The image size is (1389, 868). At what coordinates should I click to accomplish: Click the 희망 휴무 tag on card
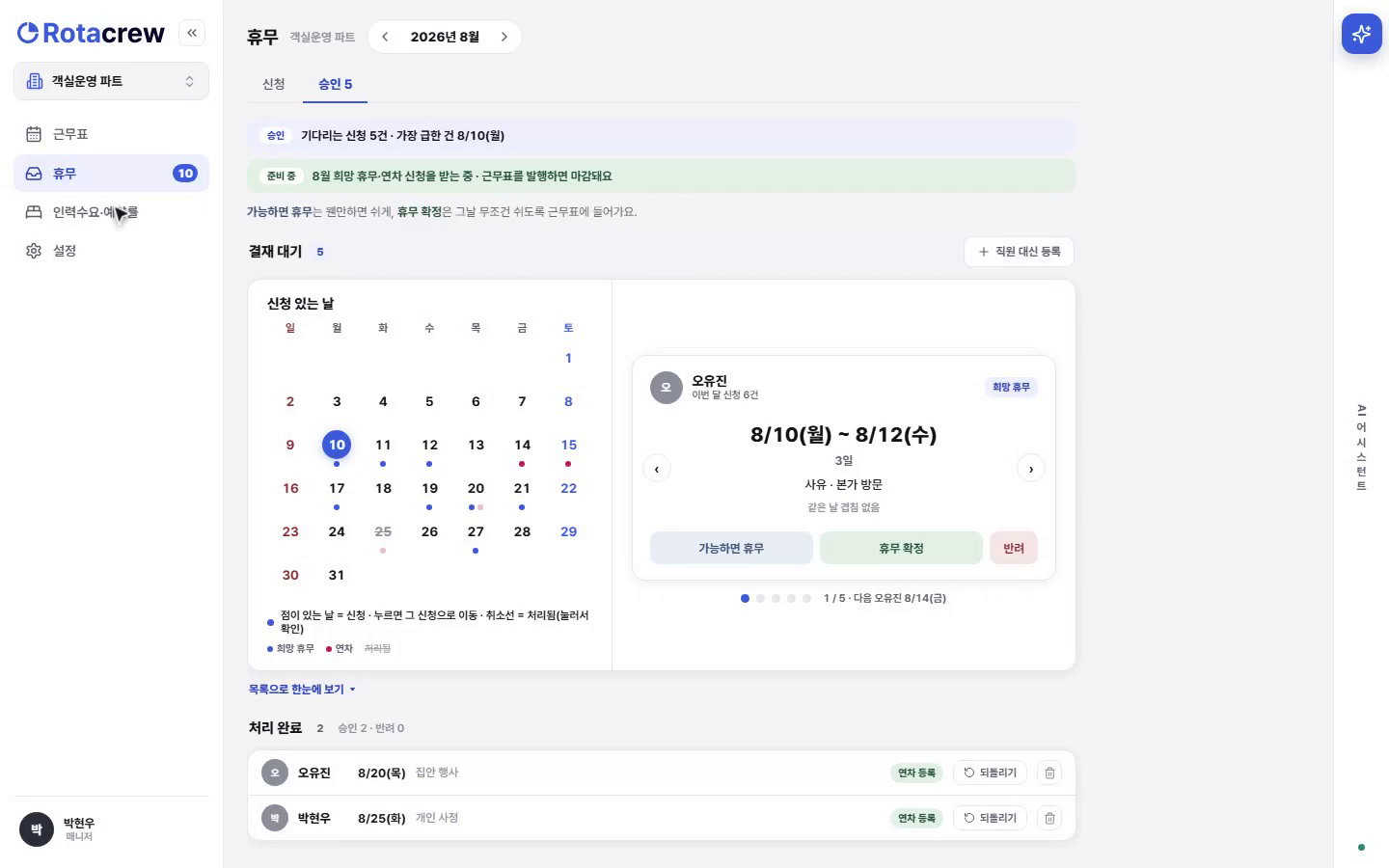click(1011, 387)
